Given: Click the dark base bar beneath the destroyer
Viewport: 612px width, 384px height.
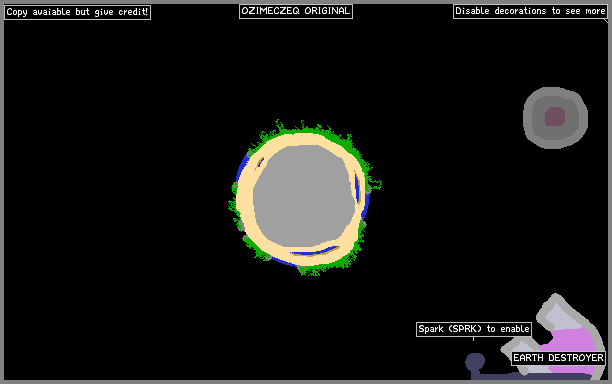Looking at the screenshot, I should click(x=531, y=377).
